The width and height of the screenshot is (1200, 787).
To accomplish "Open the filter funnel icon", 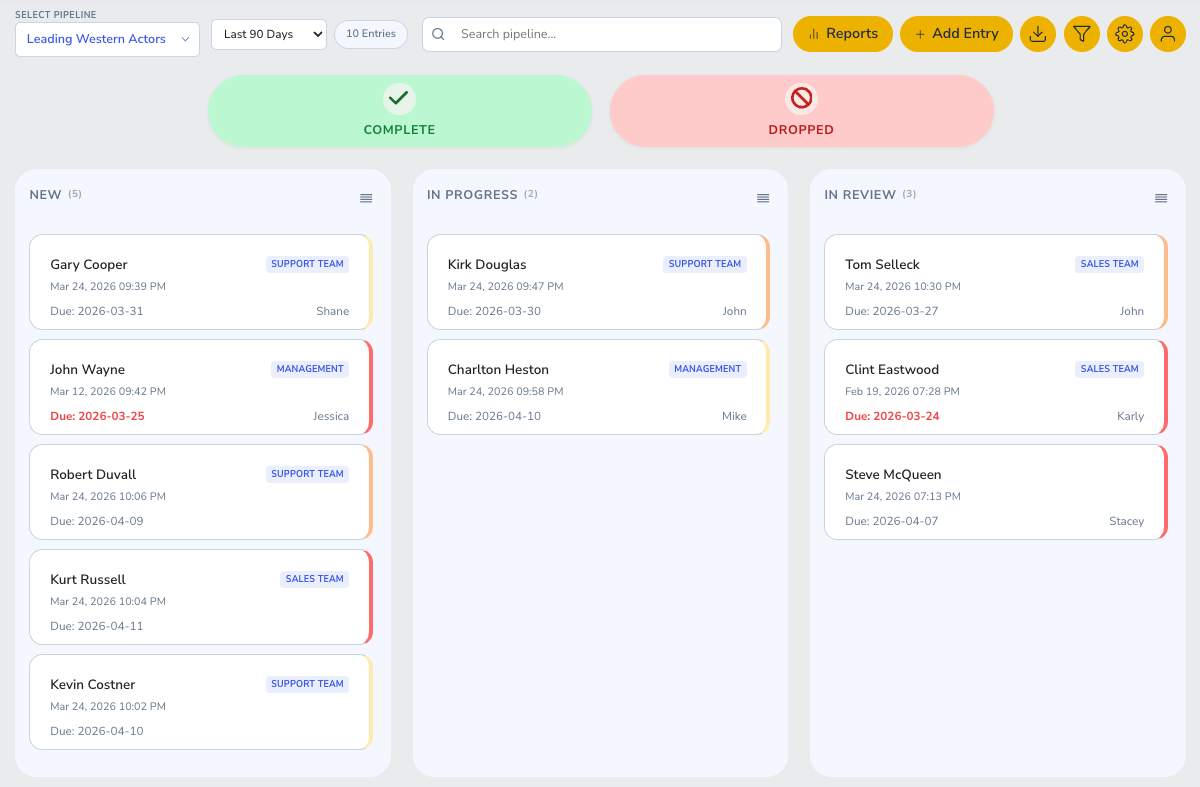I will point(1081,33).
